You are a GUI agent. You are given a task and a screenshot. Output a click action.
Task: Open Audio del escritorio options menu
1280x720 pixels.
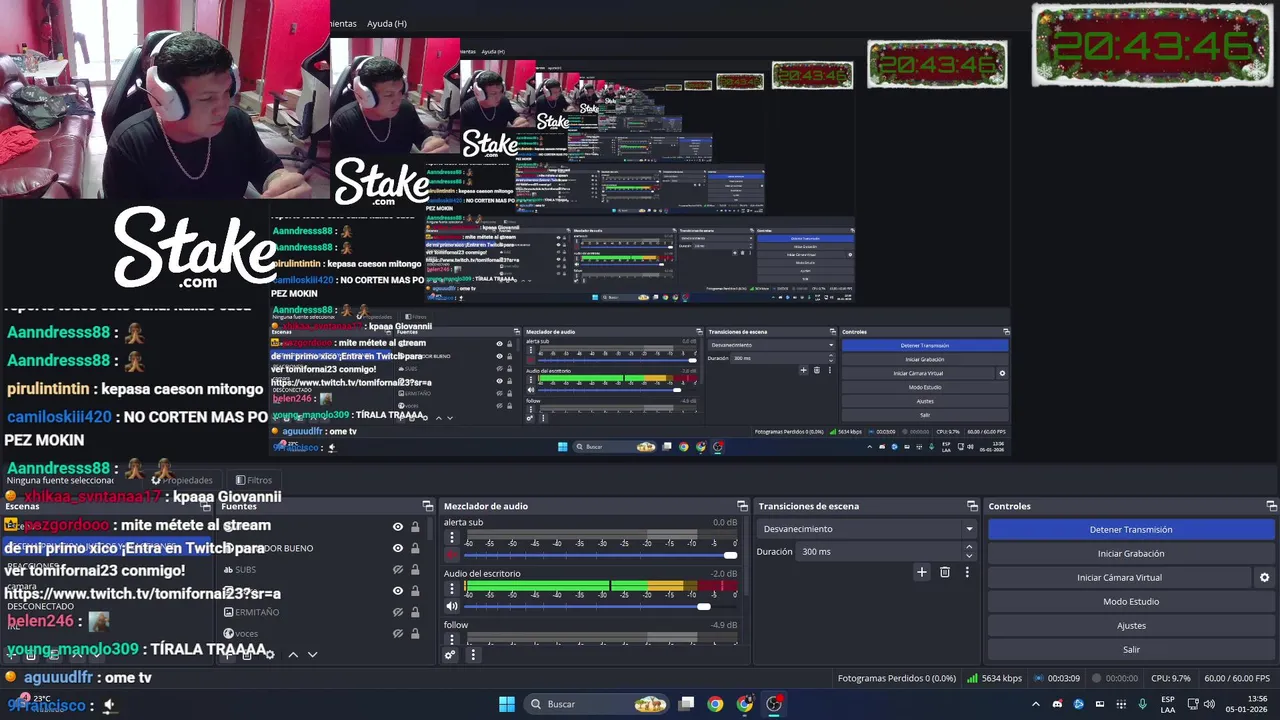coord(452,589)
